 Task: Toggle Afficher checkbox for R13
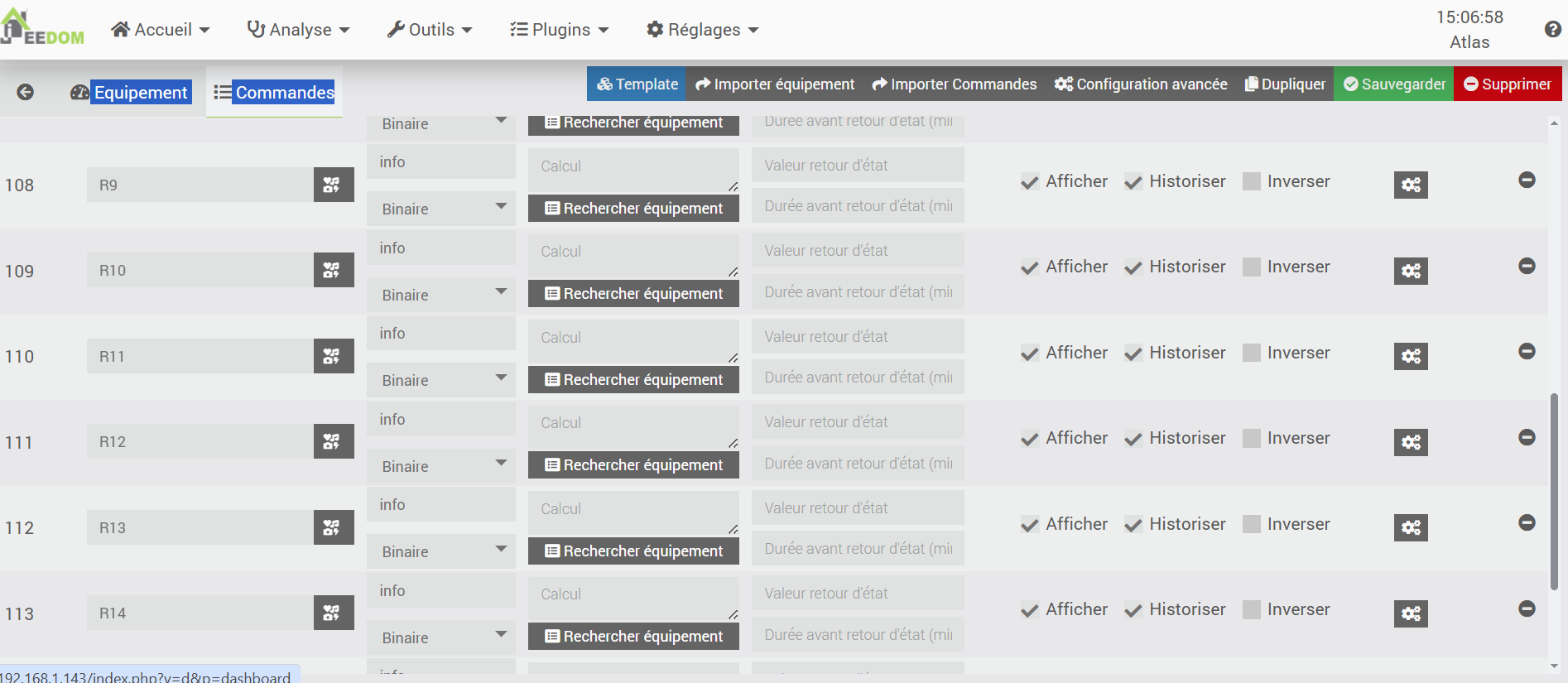1030,525
